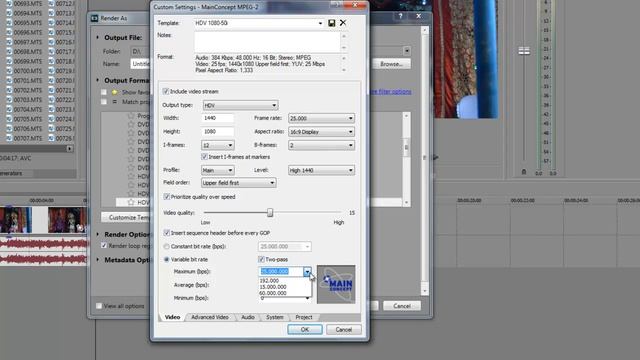Click the file icon of 00697.MTS
This screenshot has height=360, width=640.
pos(9,42)
